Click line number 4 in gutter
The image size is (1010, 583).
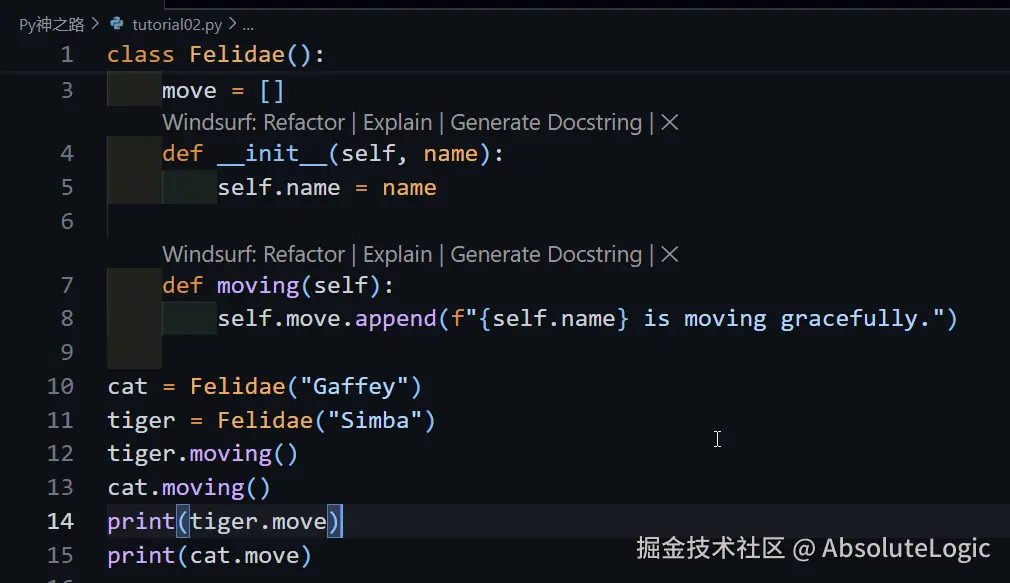coord(67,153)
